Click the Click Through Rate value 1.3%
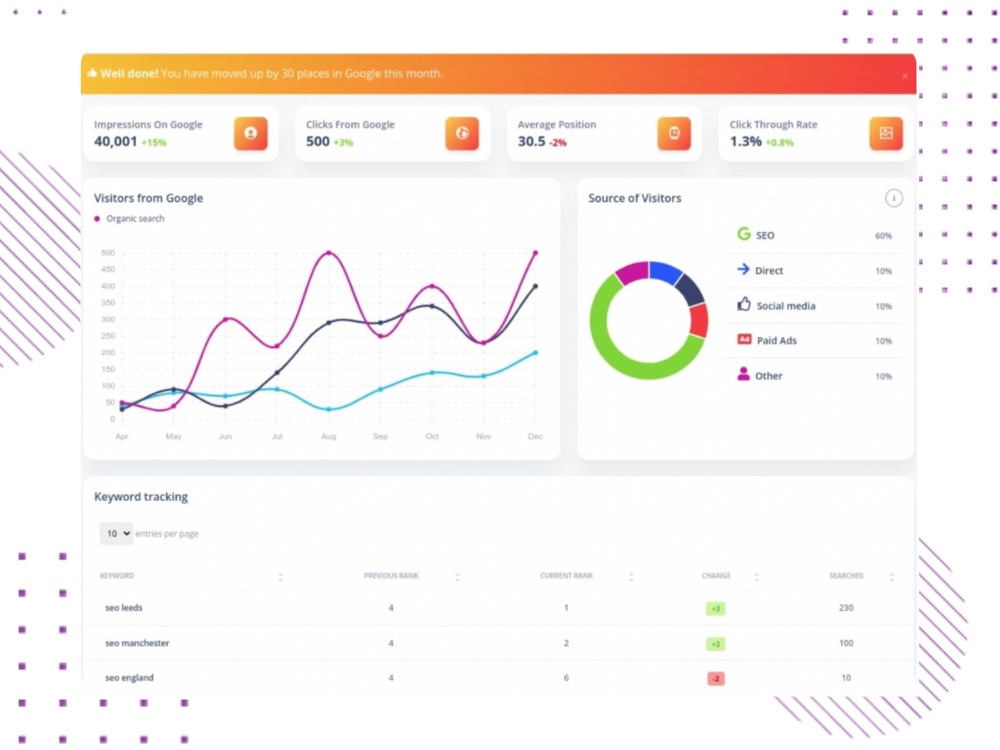Viewport: 1000px width, 750px height. click(746, 141)
